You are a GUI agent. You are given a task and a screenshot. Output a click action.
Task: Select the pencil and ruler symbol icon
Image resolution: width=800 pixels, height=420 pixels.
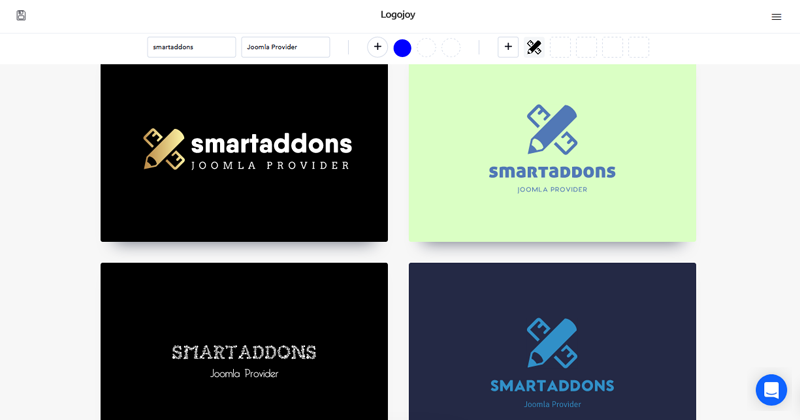534,47
